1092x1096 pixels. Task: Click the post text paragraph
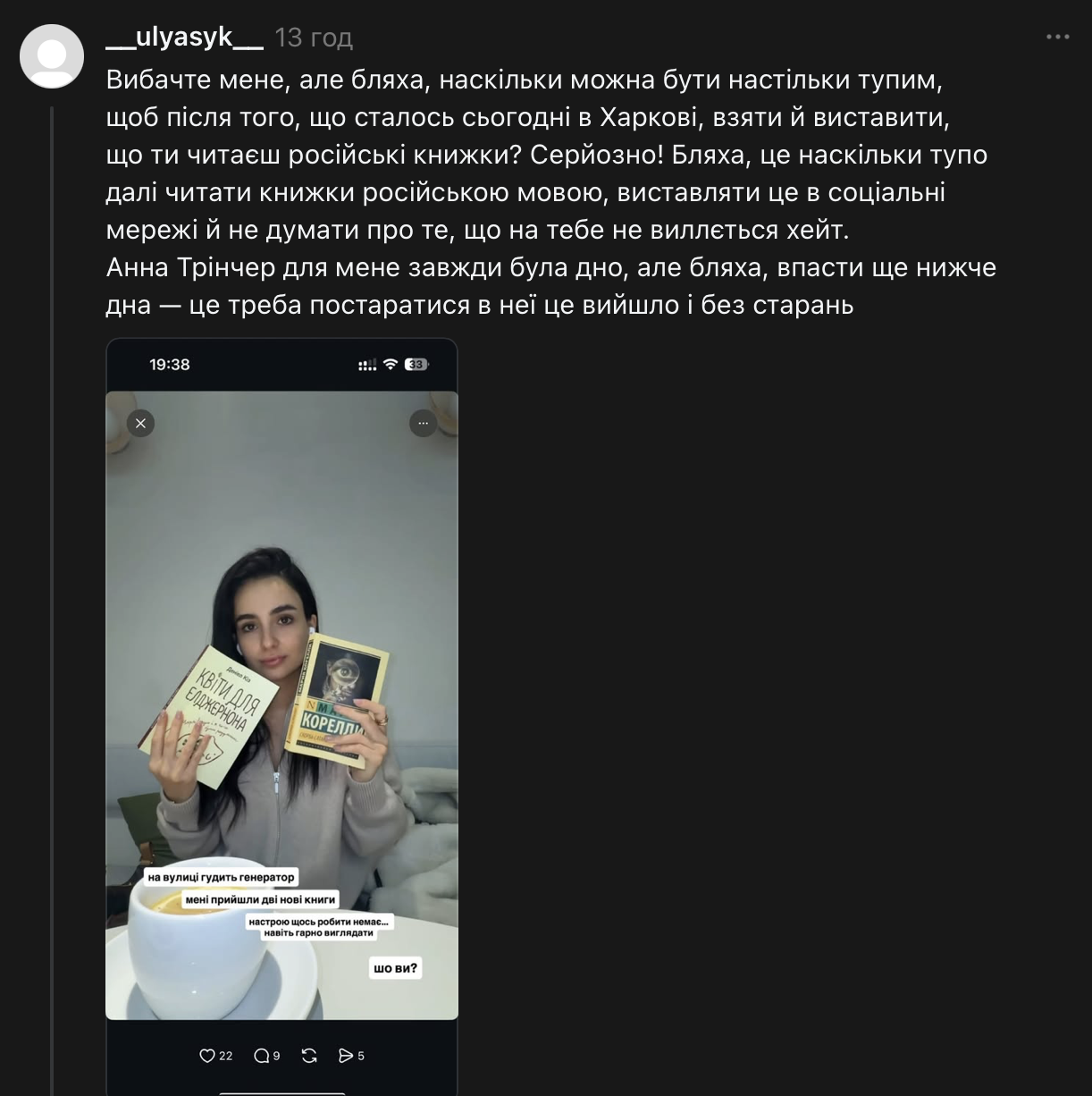(551, 192)
